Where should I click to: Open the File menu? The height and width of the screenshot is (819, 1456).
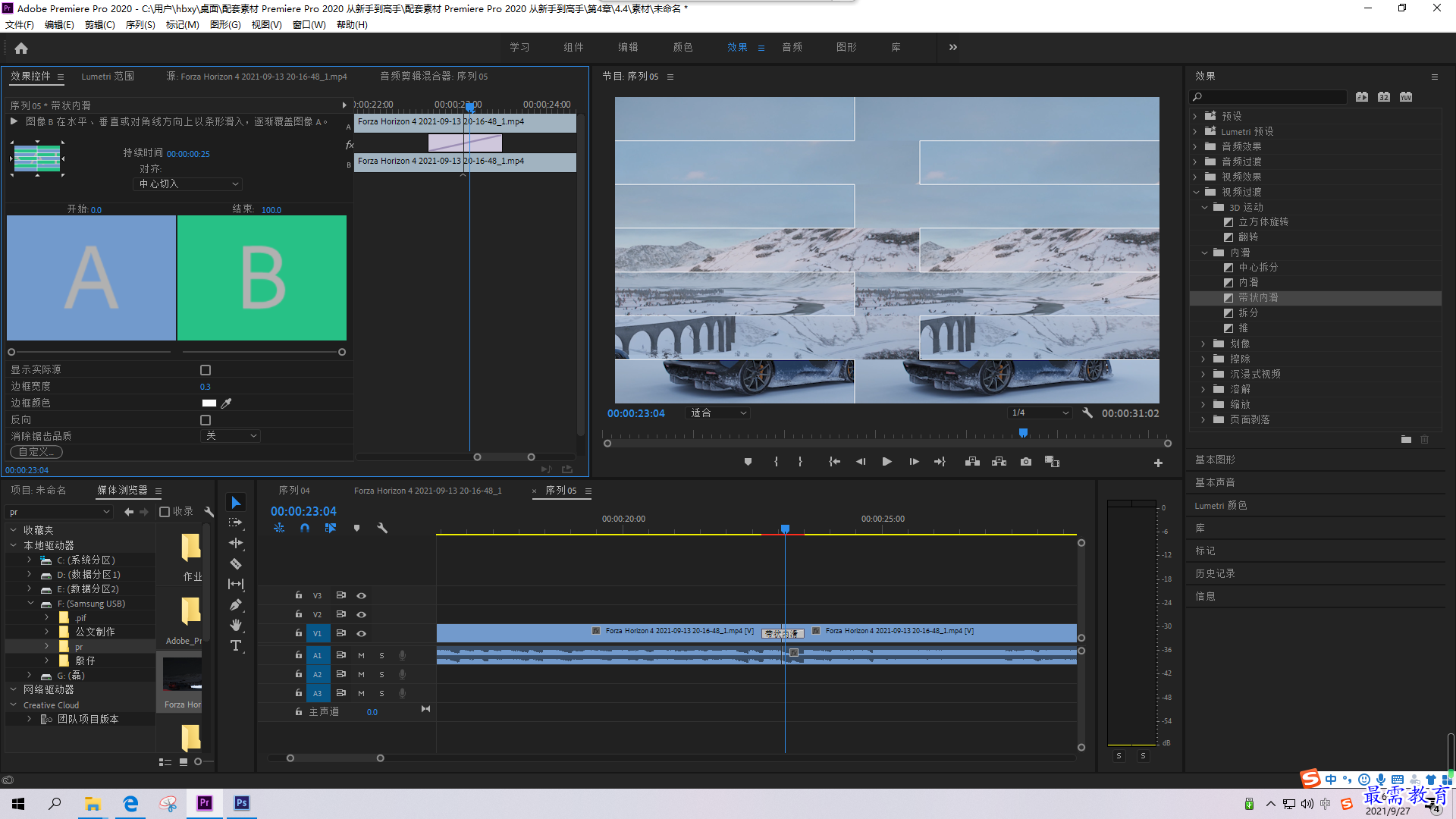pos(20,25)
